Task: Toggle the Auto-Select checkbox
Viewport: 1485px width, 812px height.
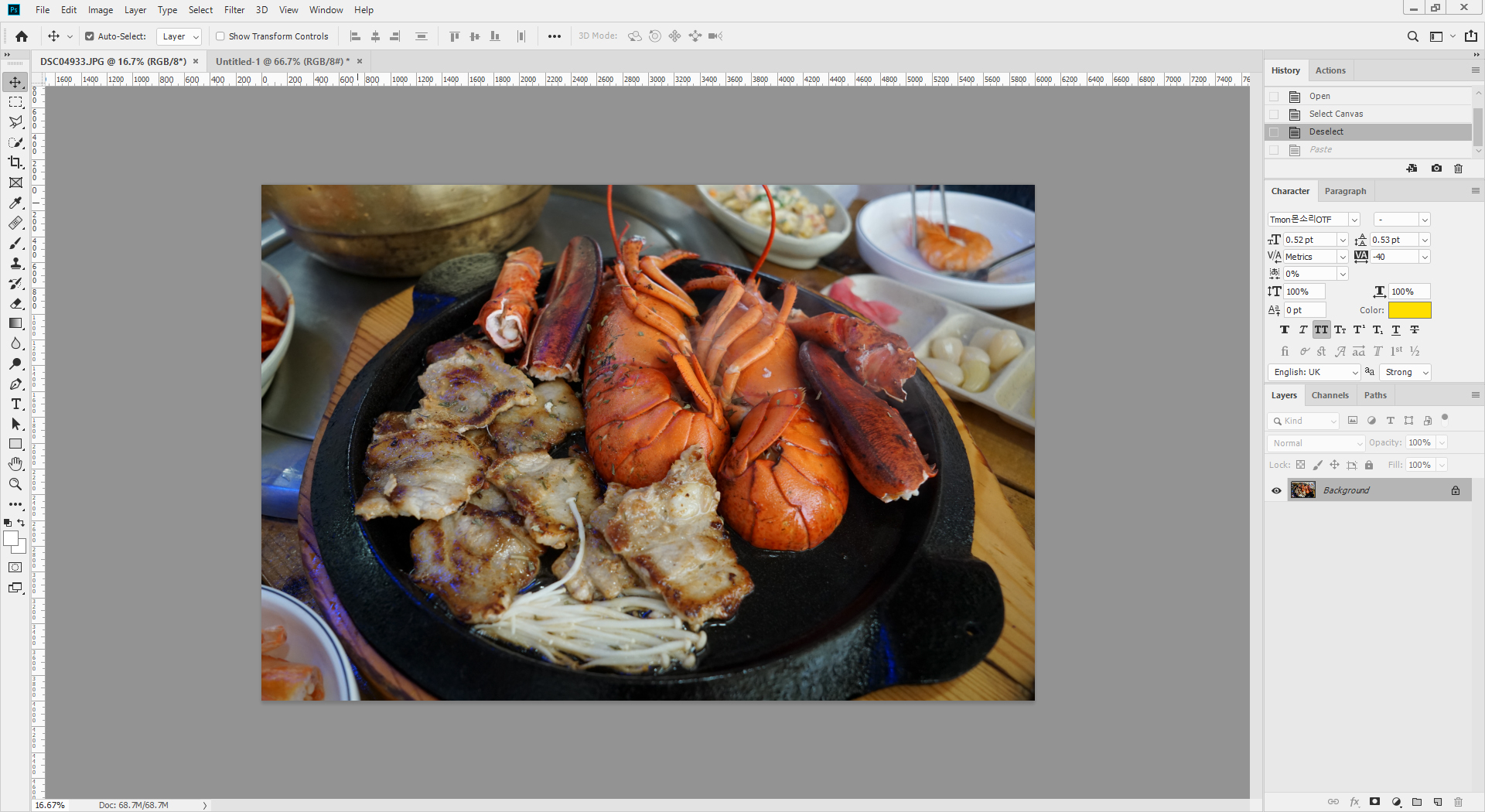Action: pos(90,36)
